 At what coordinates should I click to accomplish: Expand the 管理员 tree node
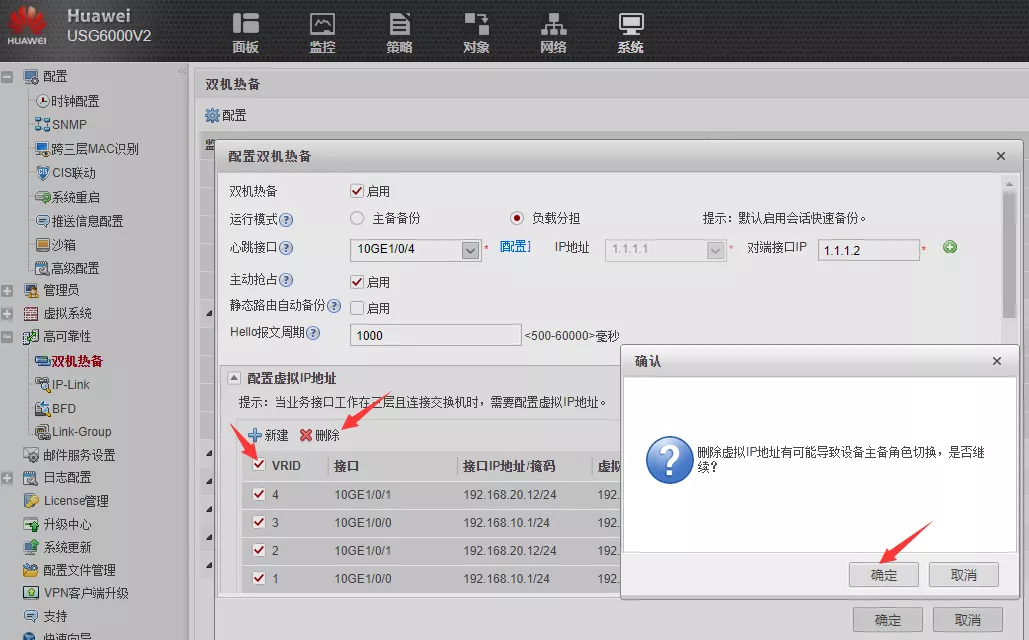tap(8, 291)
